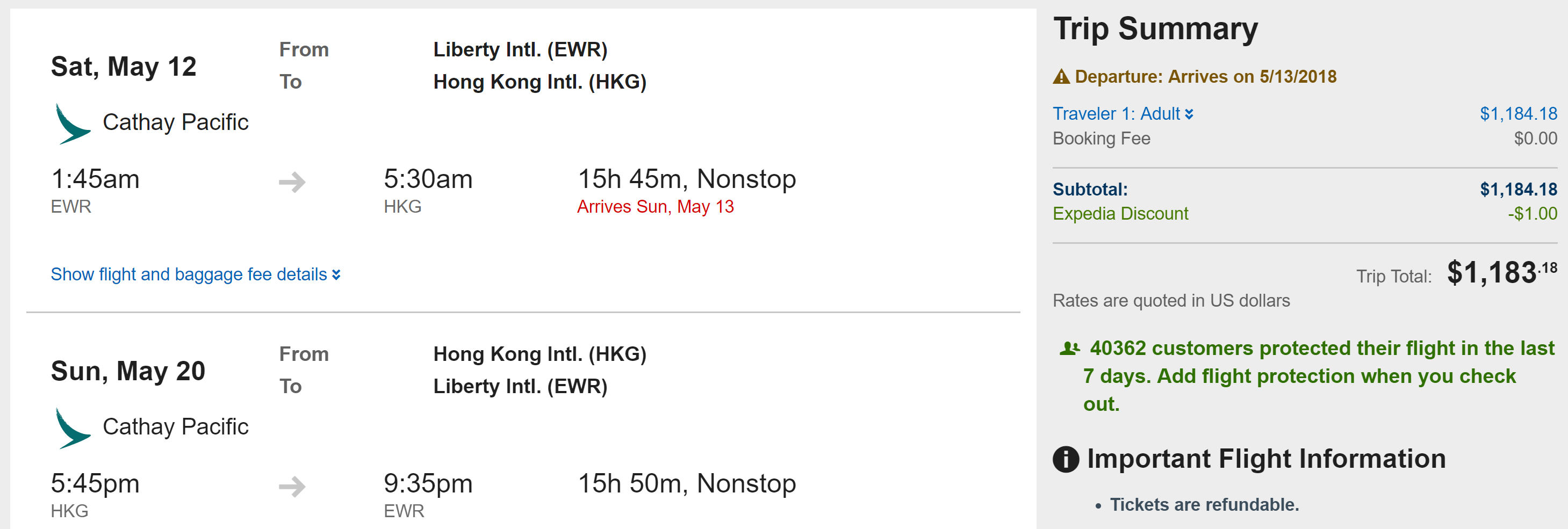
Task: Click the double chevron after baggage fee details
Action: click(336, 275)
